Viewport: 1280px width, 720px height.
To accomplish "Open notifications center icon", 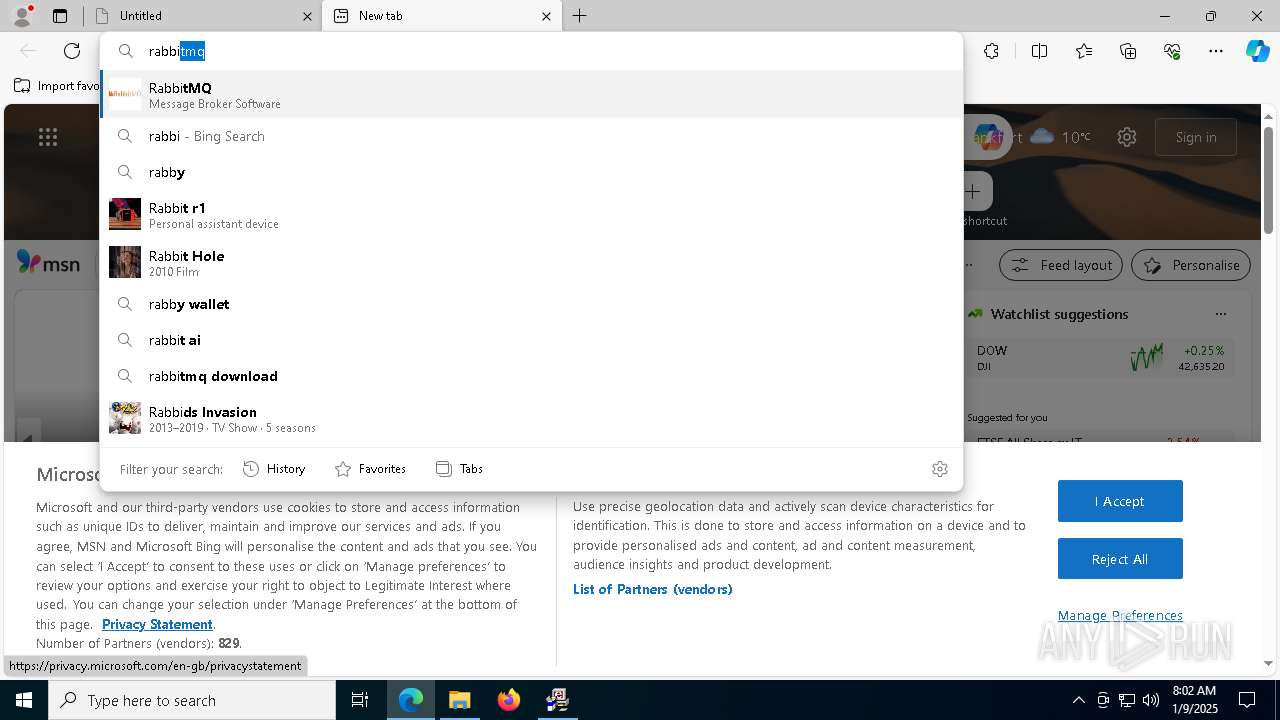I will pyautogui.click(x=1247, y=700).
